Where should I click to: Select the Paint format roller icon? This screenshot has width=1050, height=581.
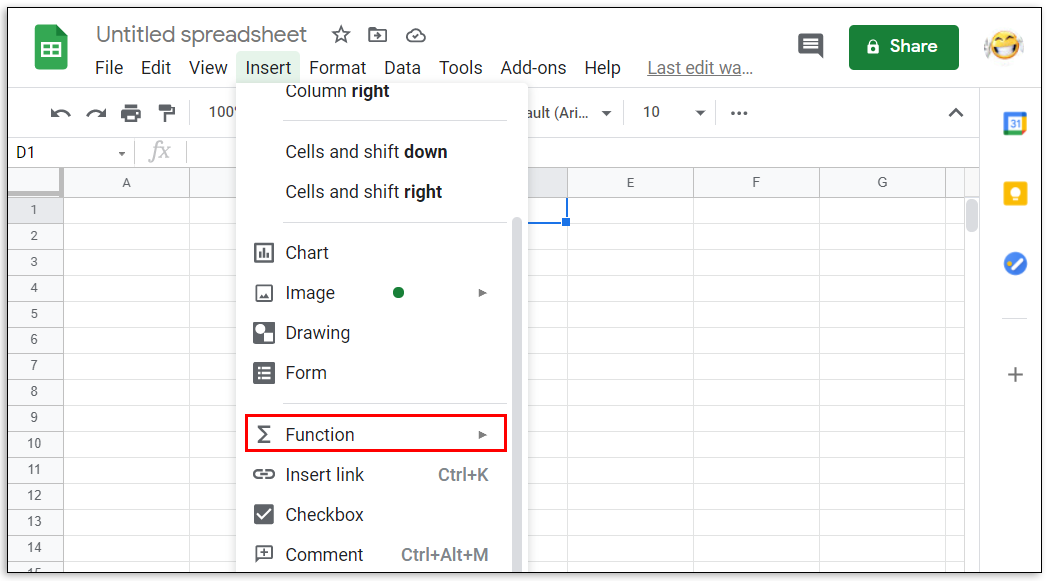(x=166, y=113)
